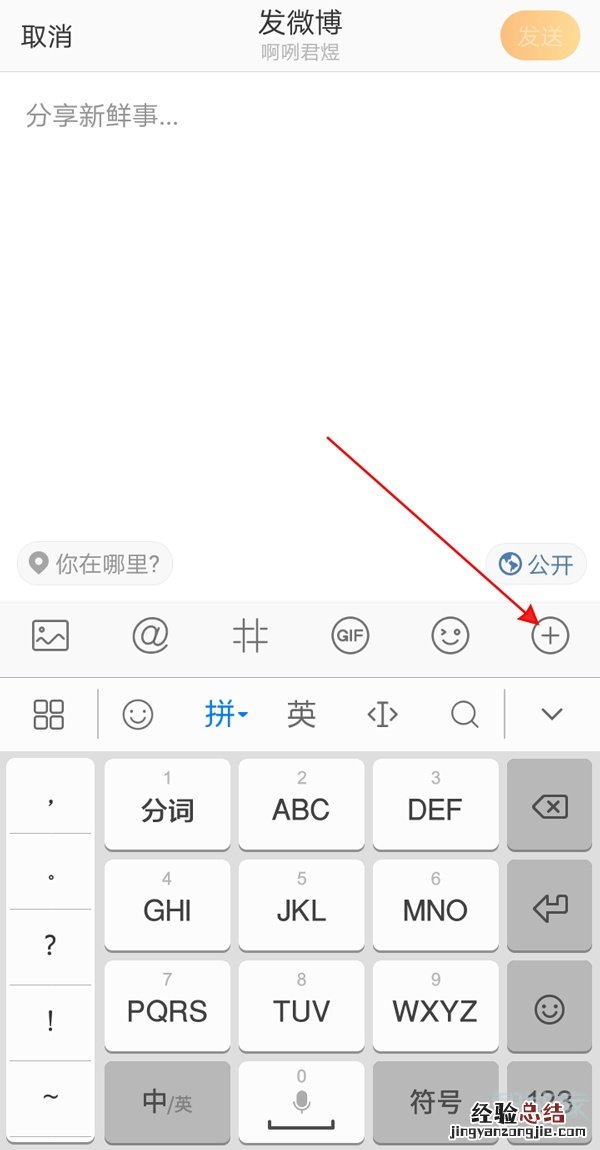Tap the 发送 send button
600x1150 pixels.
pos(541,36)
